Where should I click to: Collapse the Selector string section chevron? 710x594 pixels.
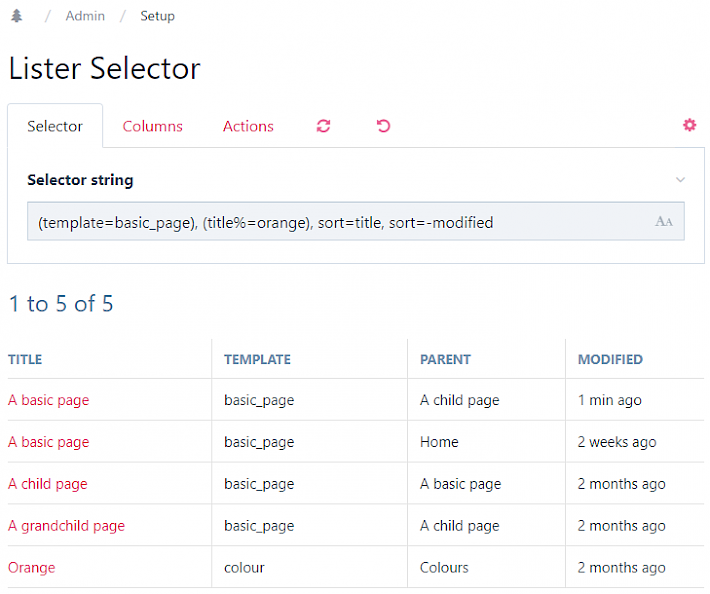pos(680,180)
